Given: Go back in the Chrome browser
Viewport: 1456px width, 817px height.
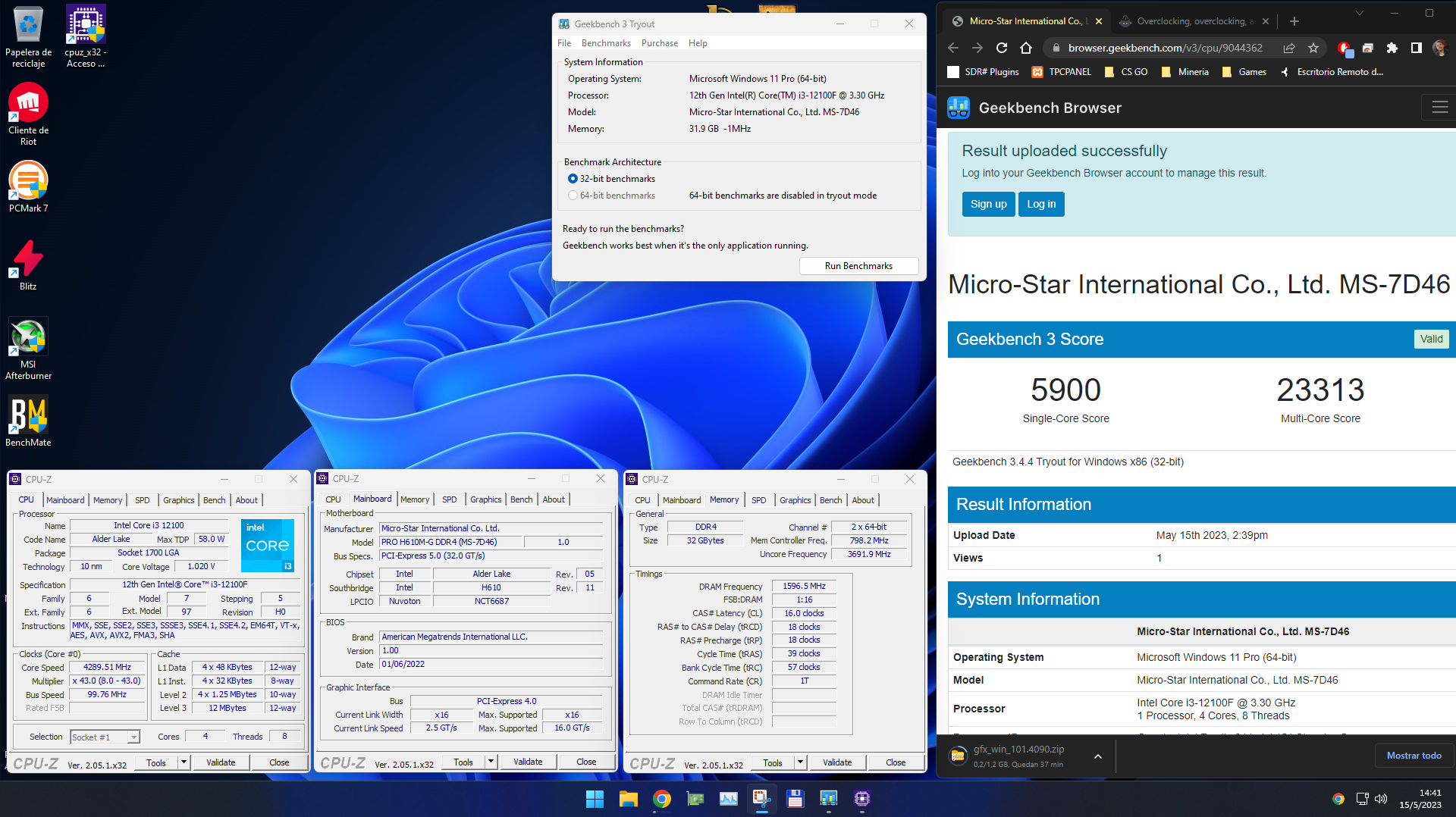Looking at the screenshot, I should (953, 48).
